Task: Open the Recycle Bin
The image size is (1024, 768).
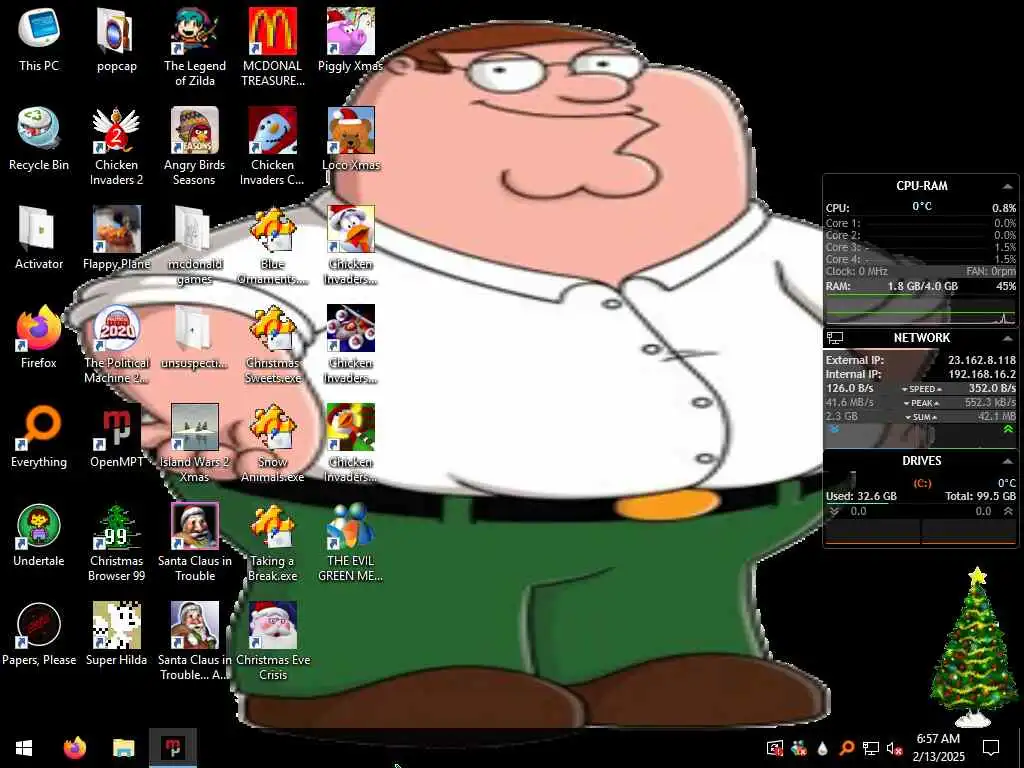Action: click(39, 139)
